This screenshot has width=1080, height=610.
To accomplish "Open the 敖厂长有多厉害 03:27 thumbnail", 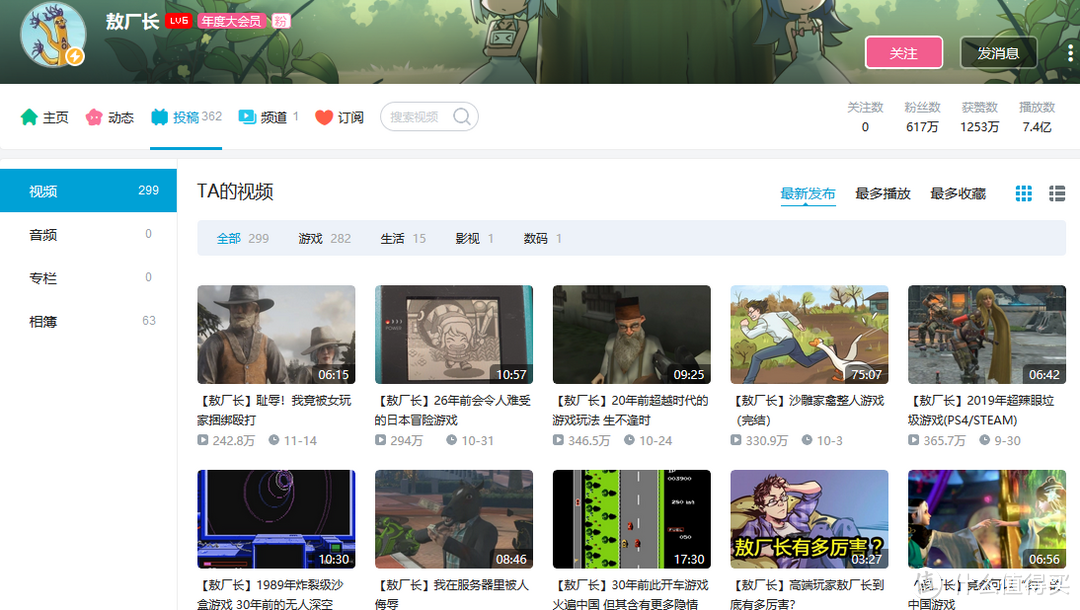I will pyautogui.click(x=809, y=519).
